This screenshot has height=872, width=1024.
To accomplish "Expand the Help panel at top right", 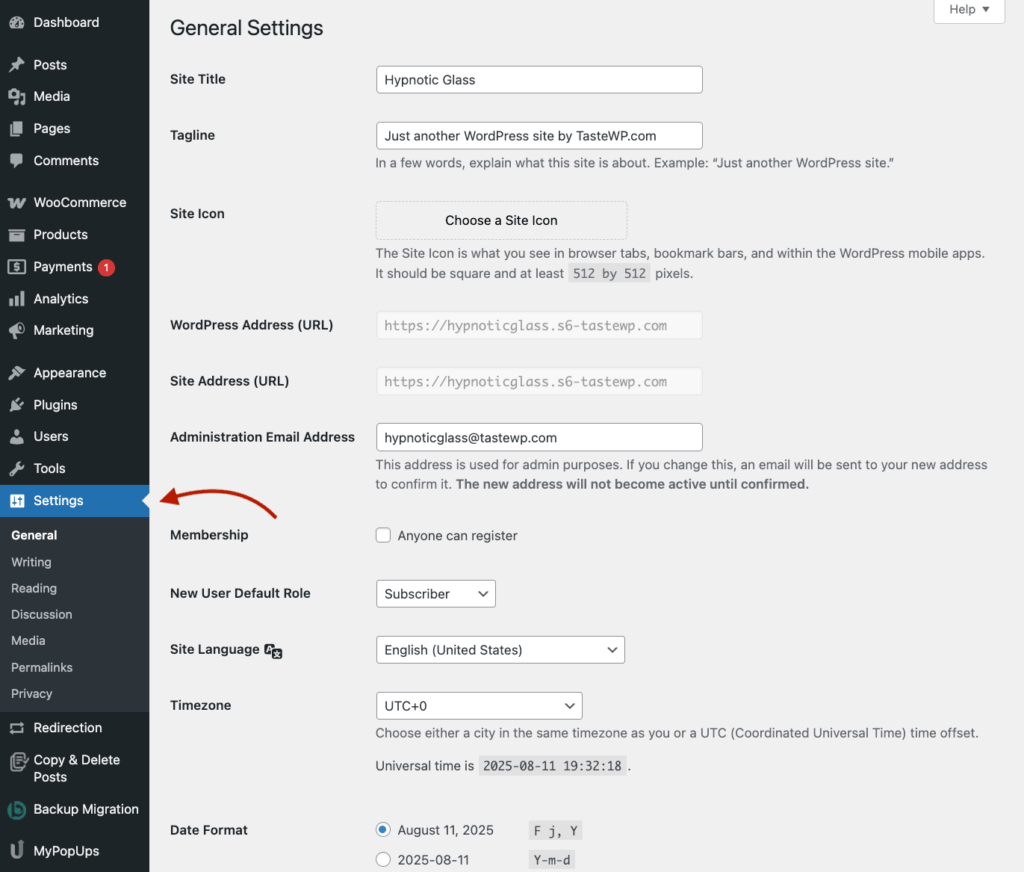I will click(968, 9).
